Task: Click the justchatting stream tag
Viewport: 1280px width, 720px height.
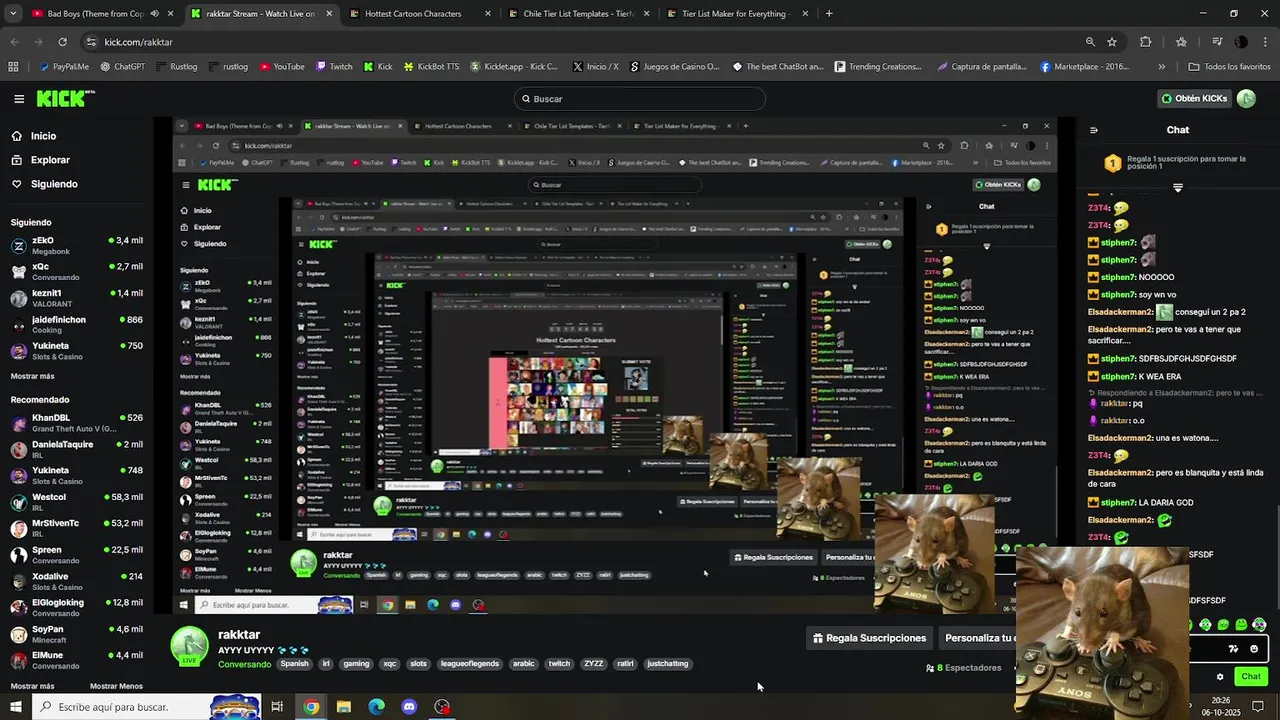Action: [668, 664]
